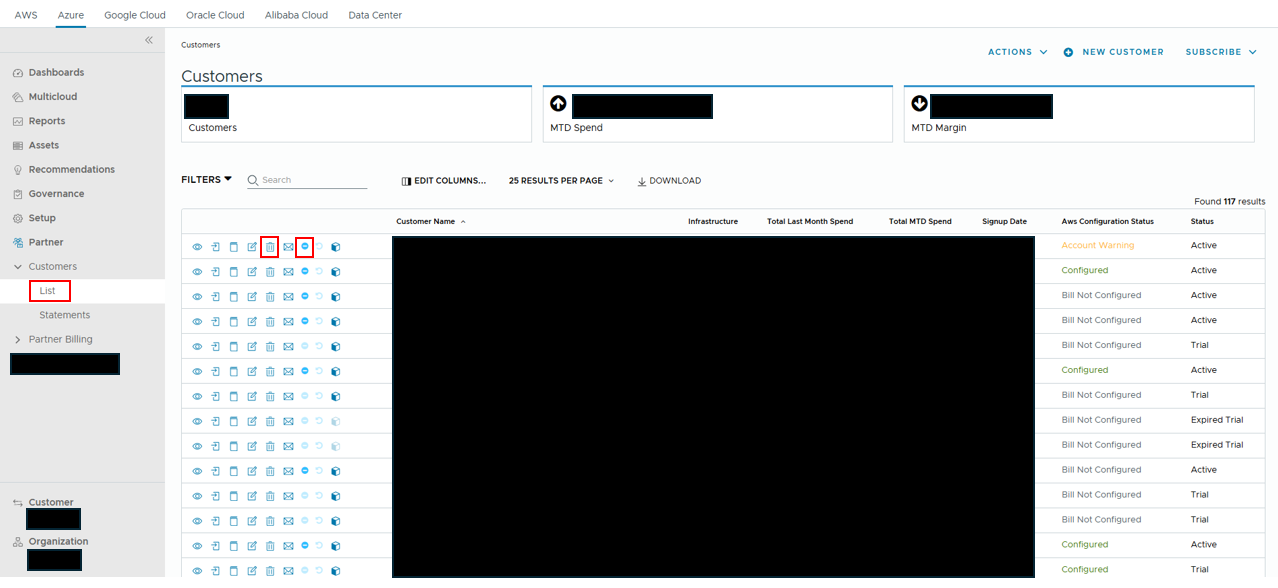Switch to the Azure tab

point(71,15)
